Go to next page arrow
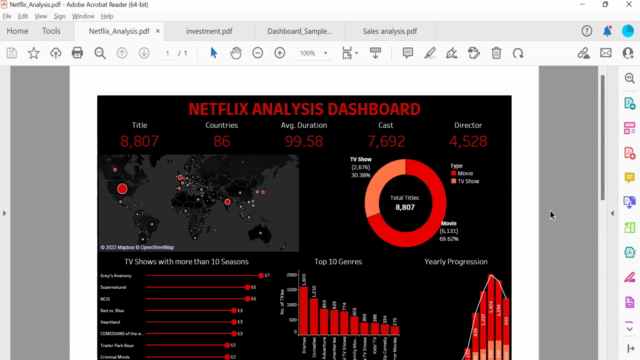The width and height of the screenshot is (640, 360). tap(144, 53)
